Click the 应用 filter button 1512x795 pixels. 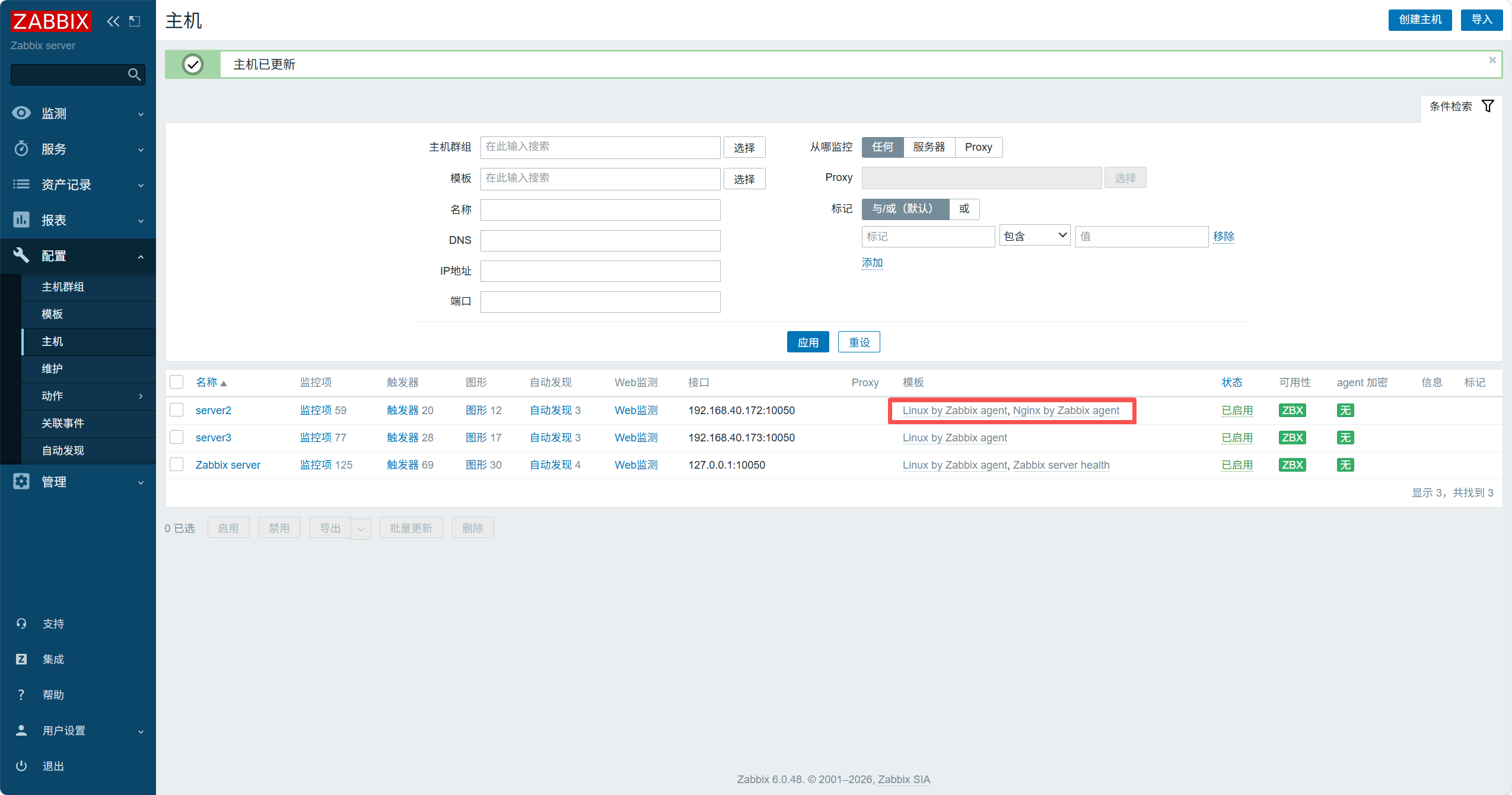coord(808,342)
